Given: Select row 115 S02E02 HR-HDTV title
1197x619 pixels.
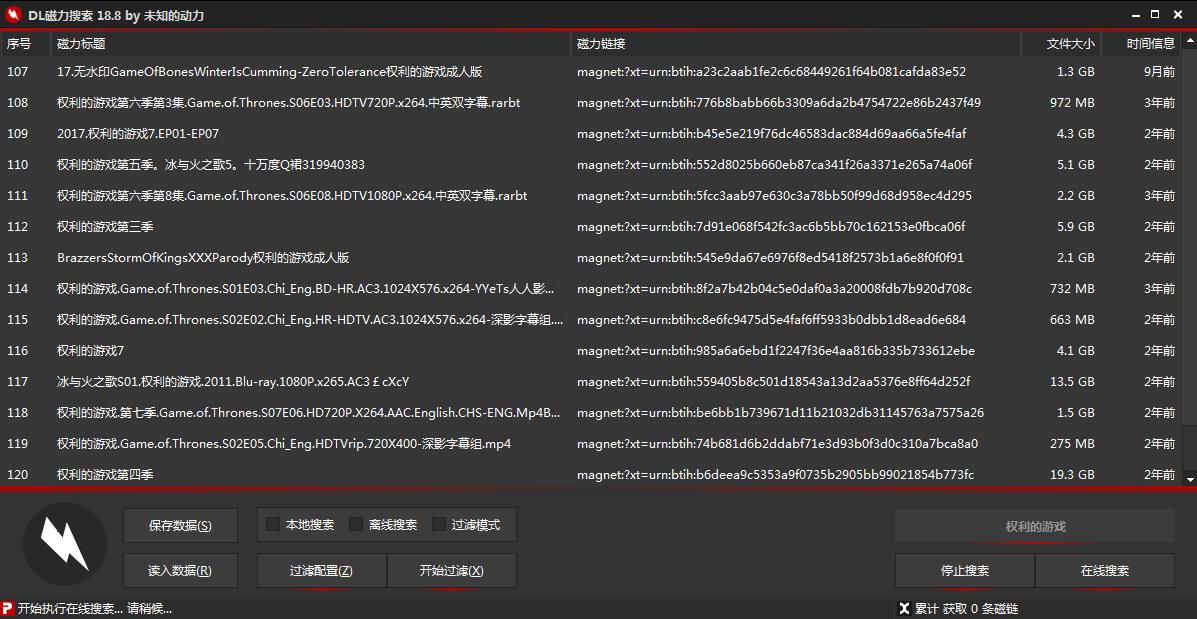Looking at the screenshot, I should 310,320.
